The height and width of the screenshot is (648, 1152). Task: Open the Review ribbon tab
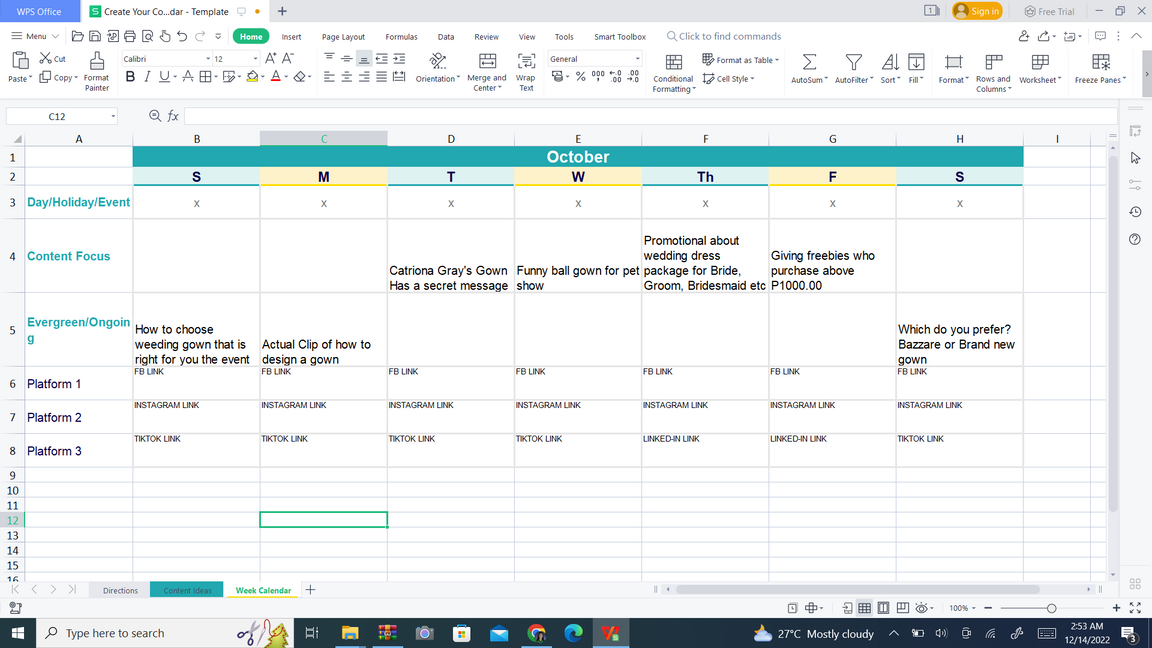coord(486,37)
